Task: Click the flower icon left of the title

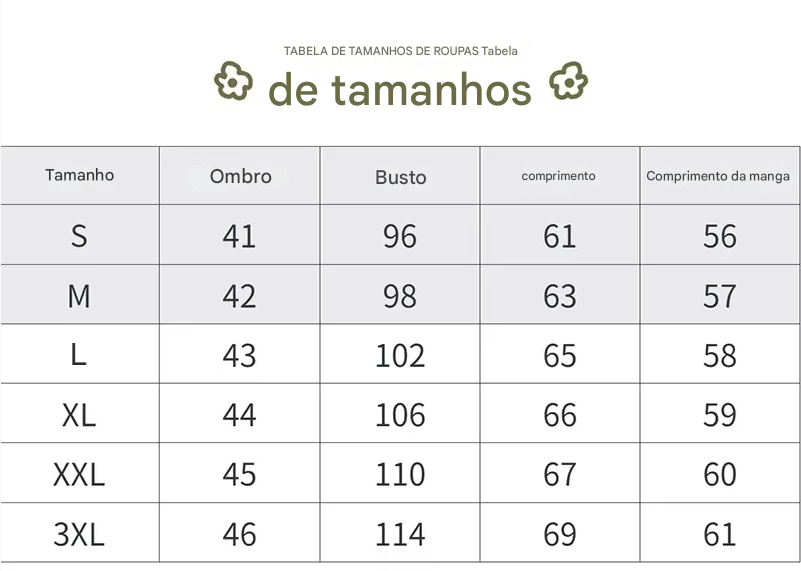Action: (233, 81)
